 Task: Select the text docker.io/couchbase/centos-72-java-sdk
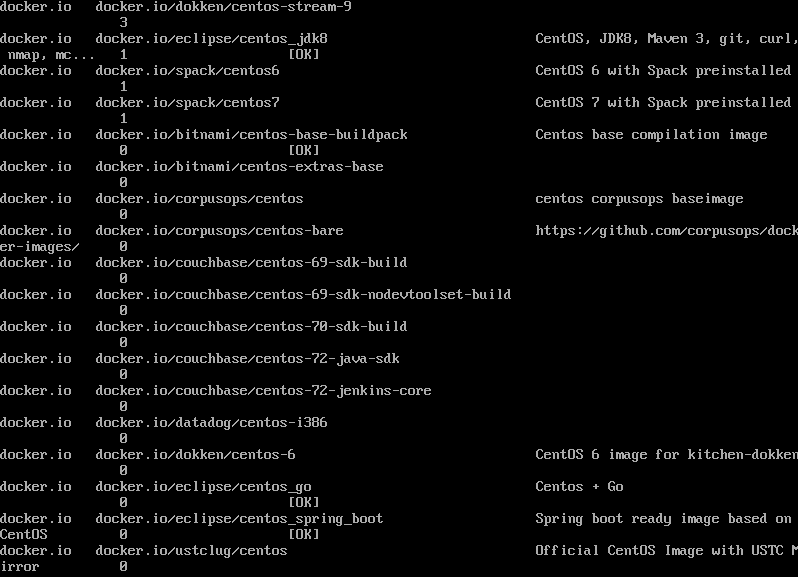click(247, 359)
